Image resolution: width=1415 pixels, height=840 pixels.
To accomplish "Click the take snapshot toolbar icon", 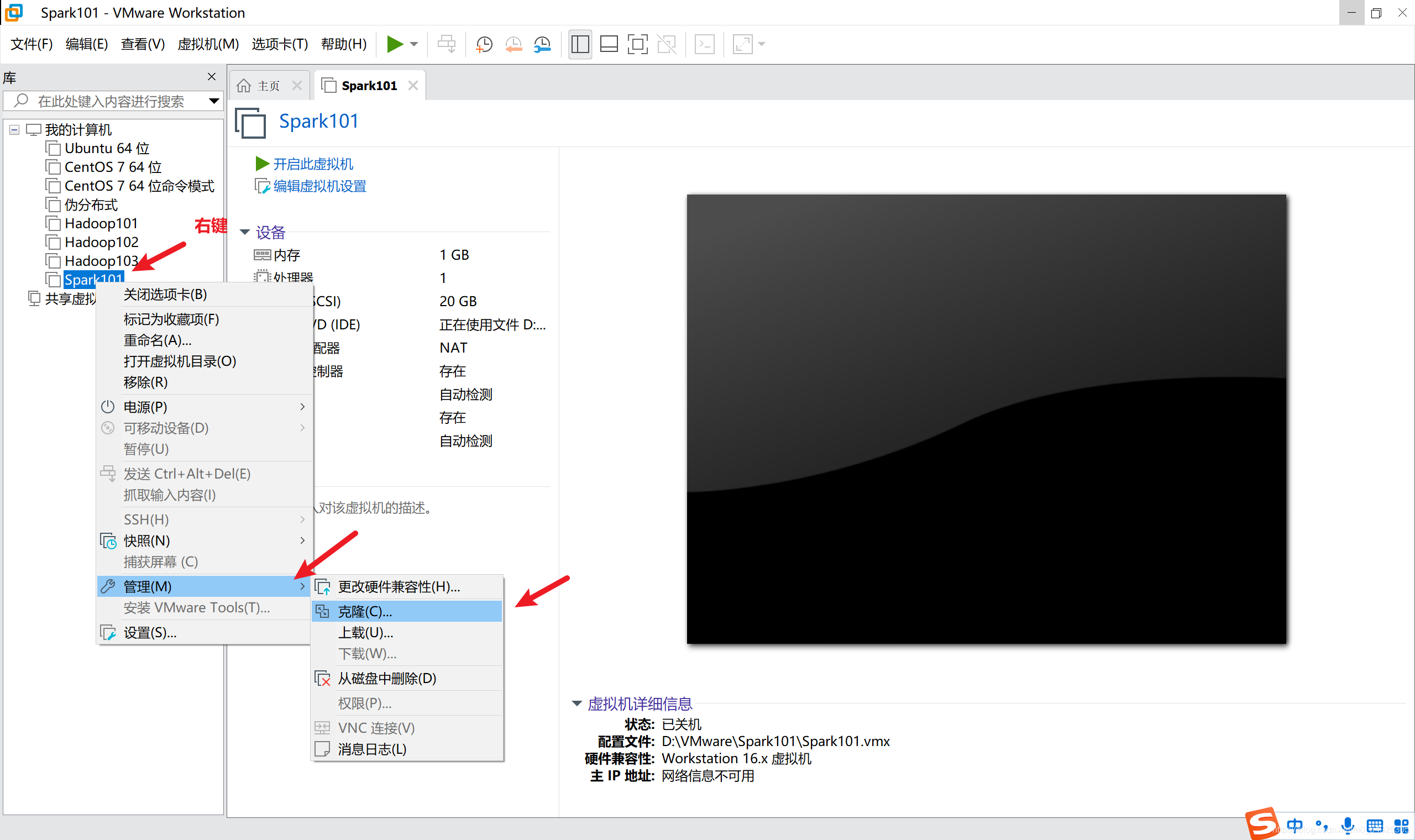I will click(x=484, y=44).
